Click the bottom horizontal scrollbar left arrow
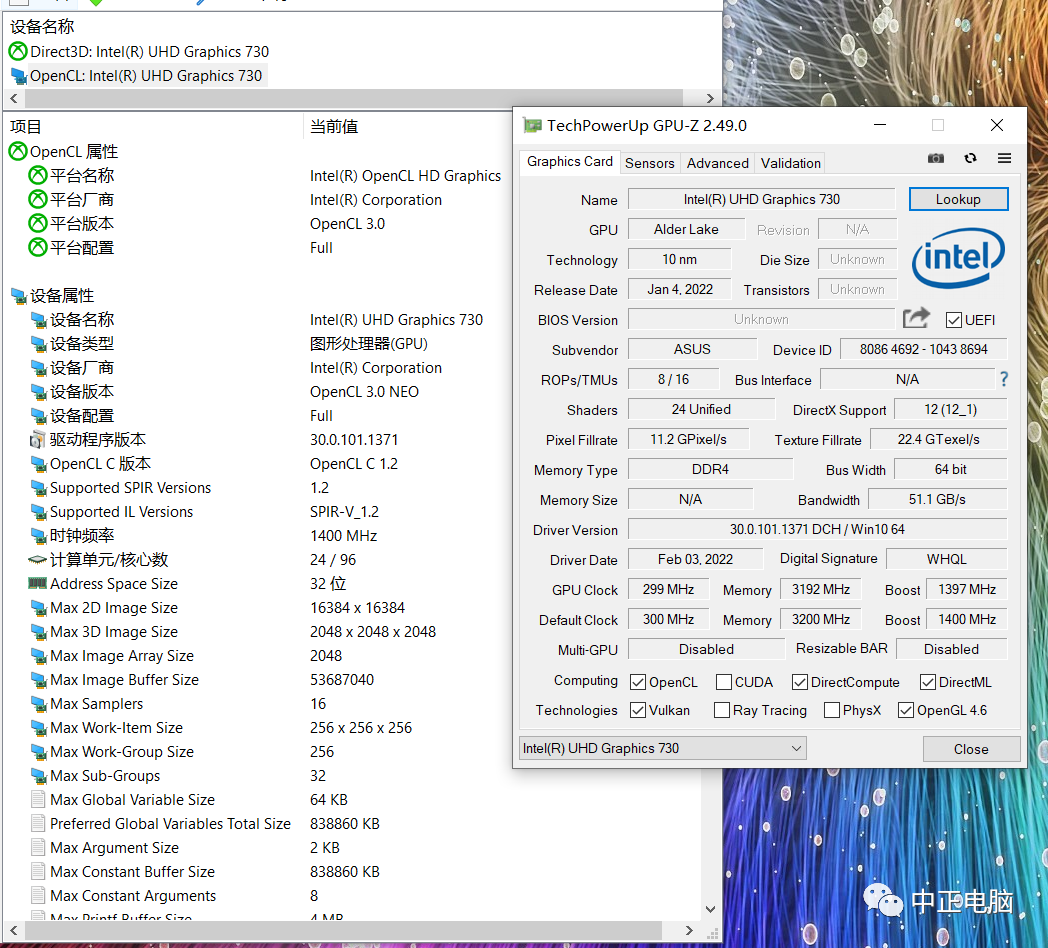 (x=14, y=931)
